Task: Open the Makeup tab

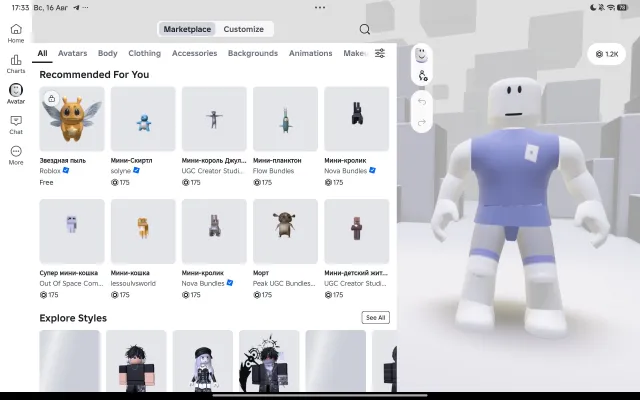Action: point(356,53)
